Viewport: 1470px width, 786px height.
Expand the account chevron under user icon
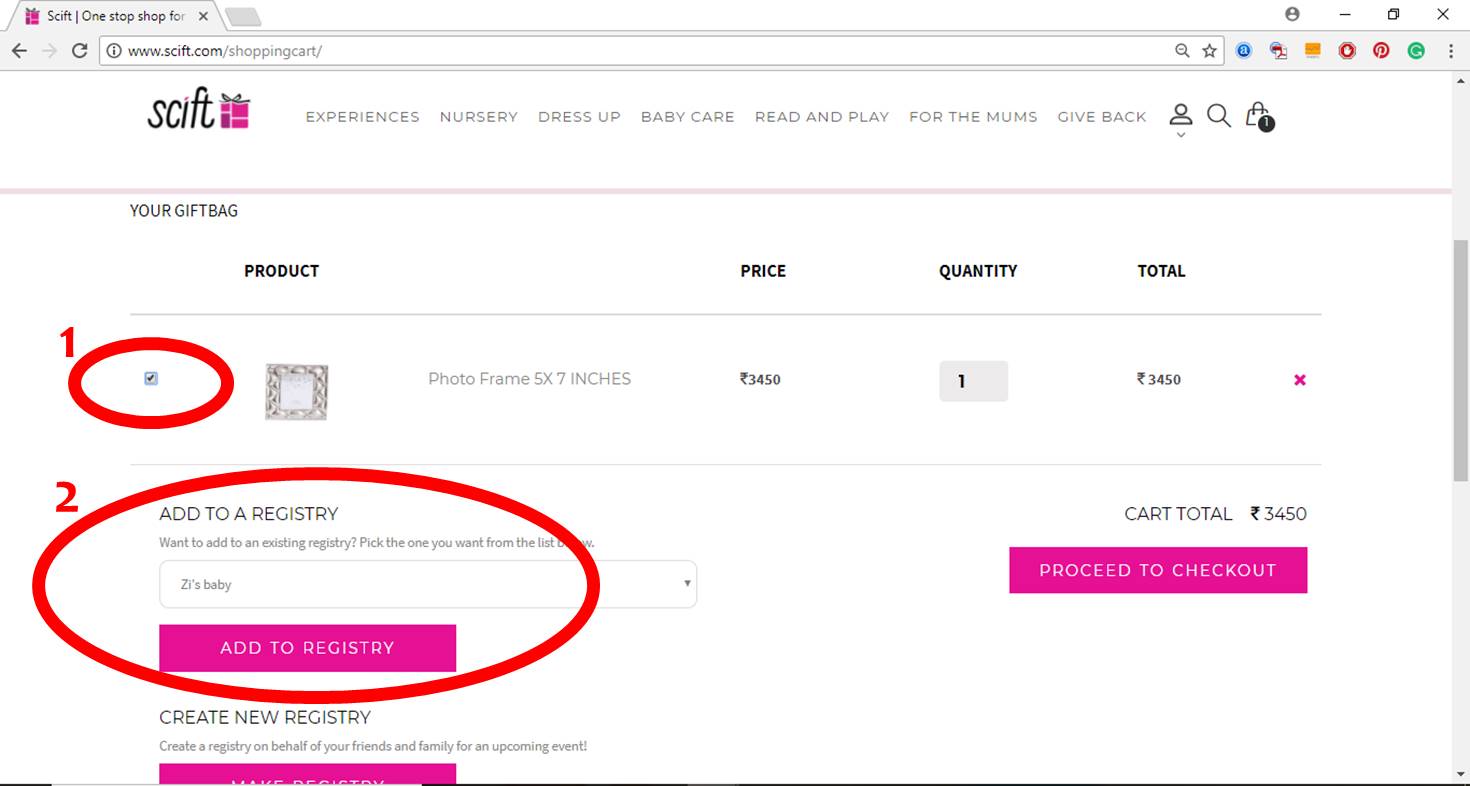[x=1181, y=135]
